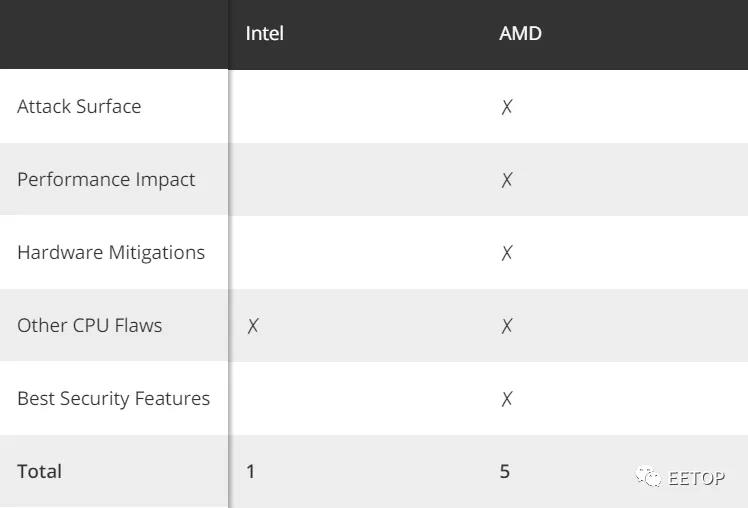Image resolution: width=748 pixels, height=508 pixels.
Task: Click the empty Intel cell for Best Security Features
Action: coord(355,398)
